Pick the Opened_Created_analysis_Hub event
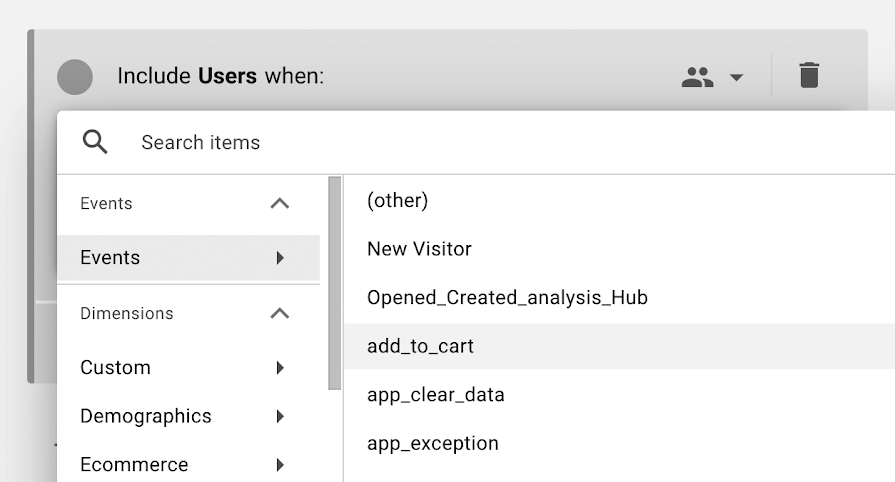Screen dimensions: 895x482 coord(619,298)
